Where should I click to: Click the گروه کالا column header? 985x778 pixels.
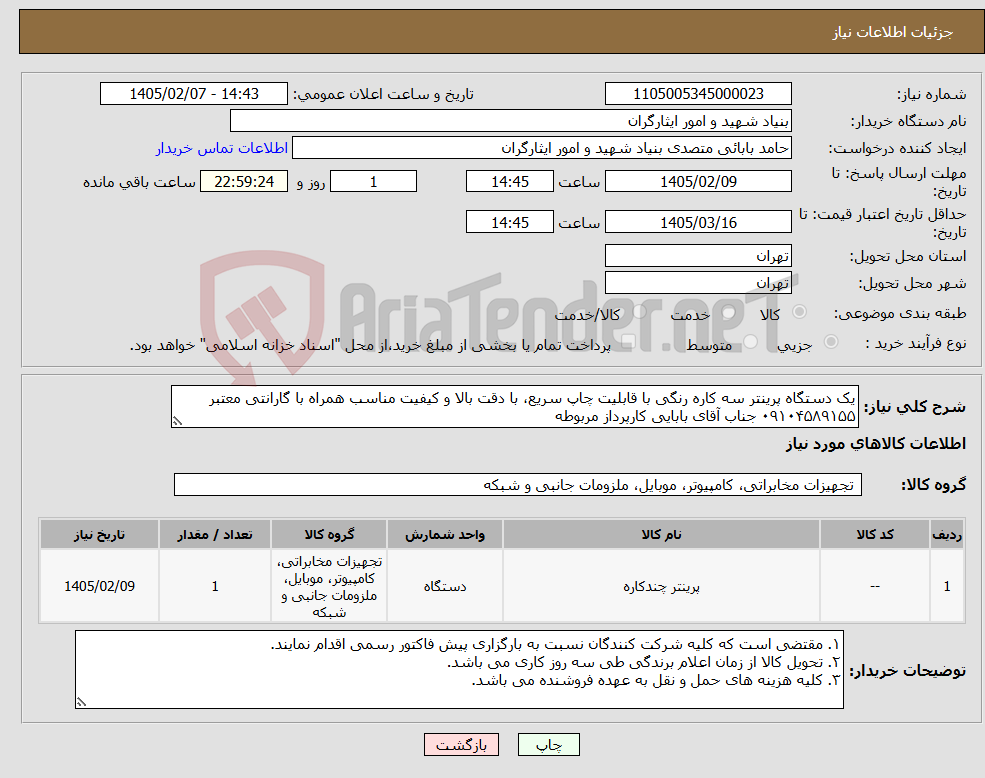tap(329, 534)
